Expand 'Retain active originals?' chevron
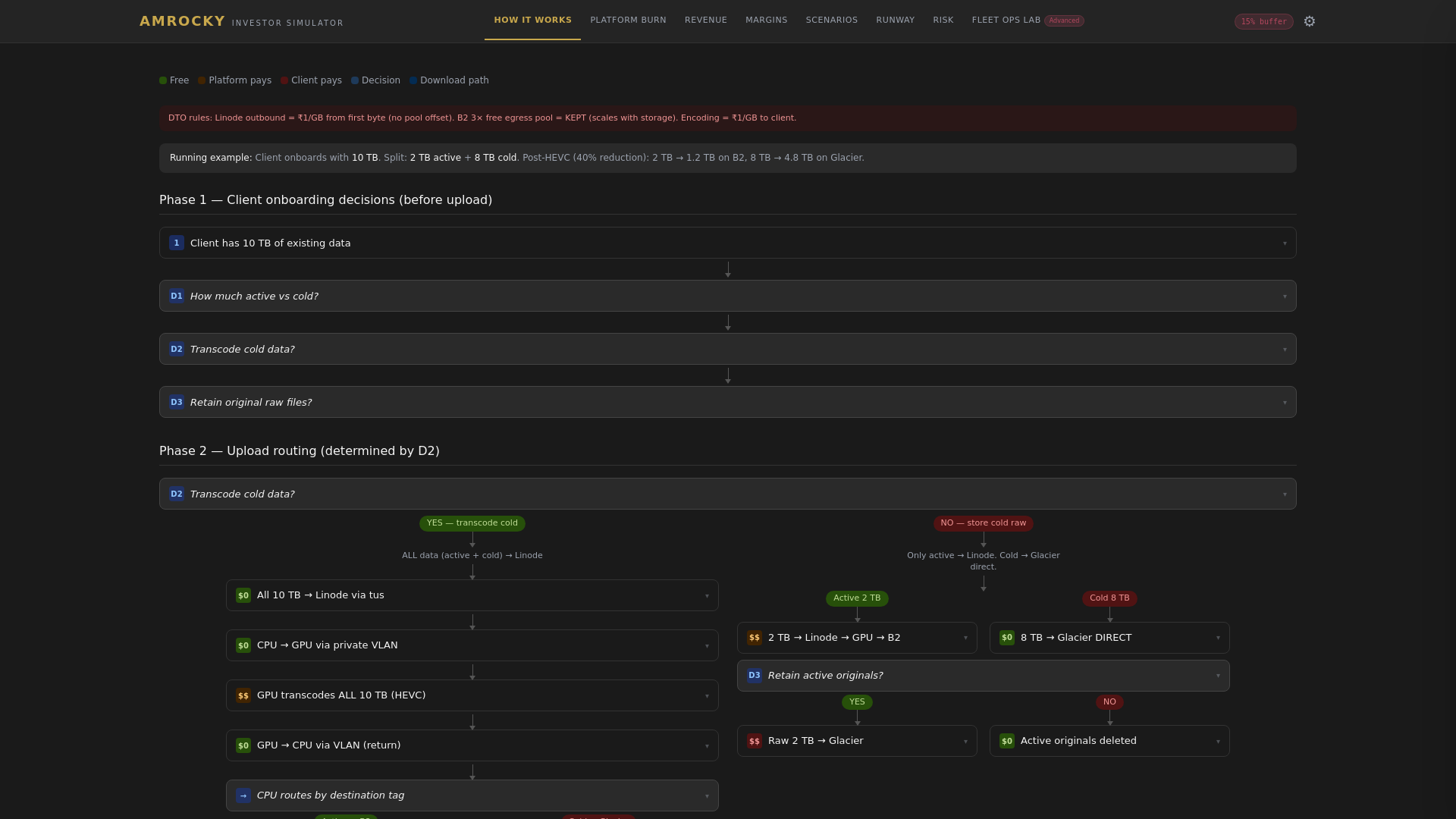Viewport: 1456px width, 819px height. pyautogui.click(x=1218, y=676)
